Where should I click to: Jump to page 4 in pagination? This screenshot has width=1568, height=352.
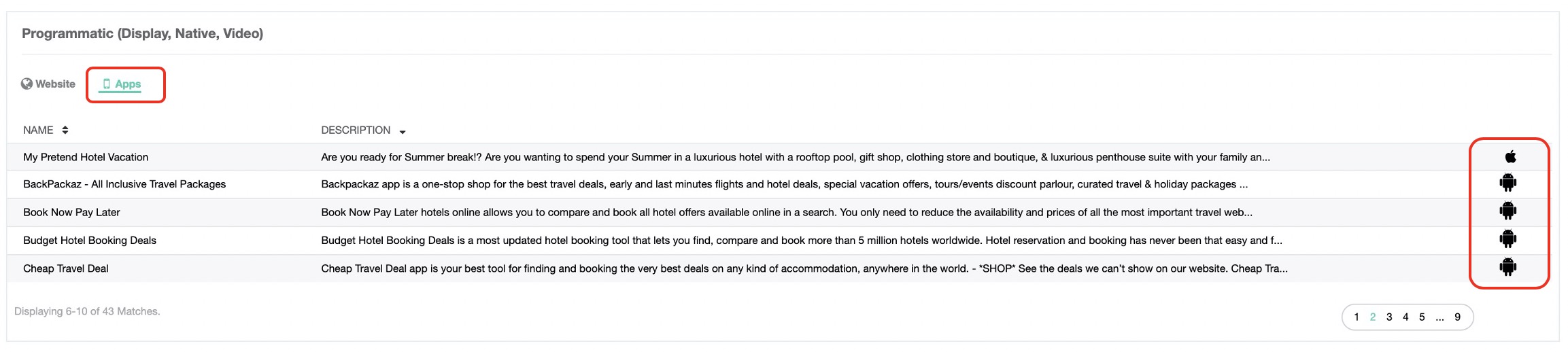(1405, 317)
